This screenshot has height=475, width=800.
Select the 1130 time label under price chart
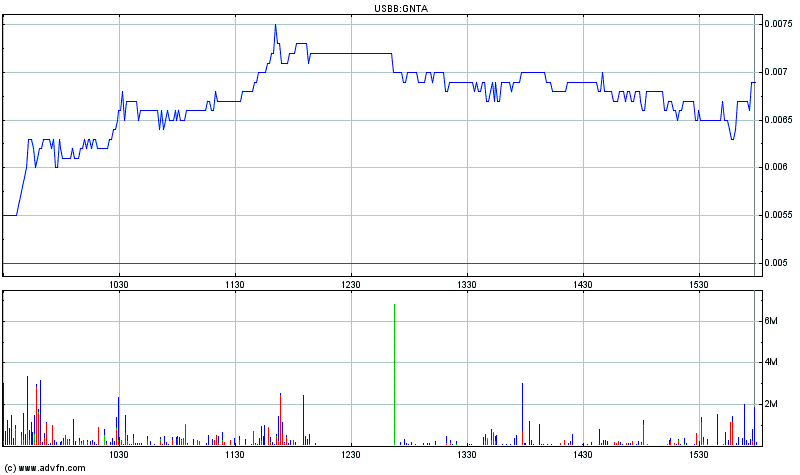235,283
